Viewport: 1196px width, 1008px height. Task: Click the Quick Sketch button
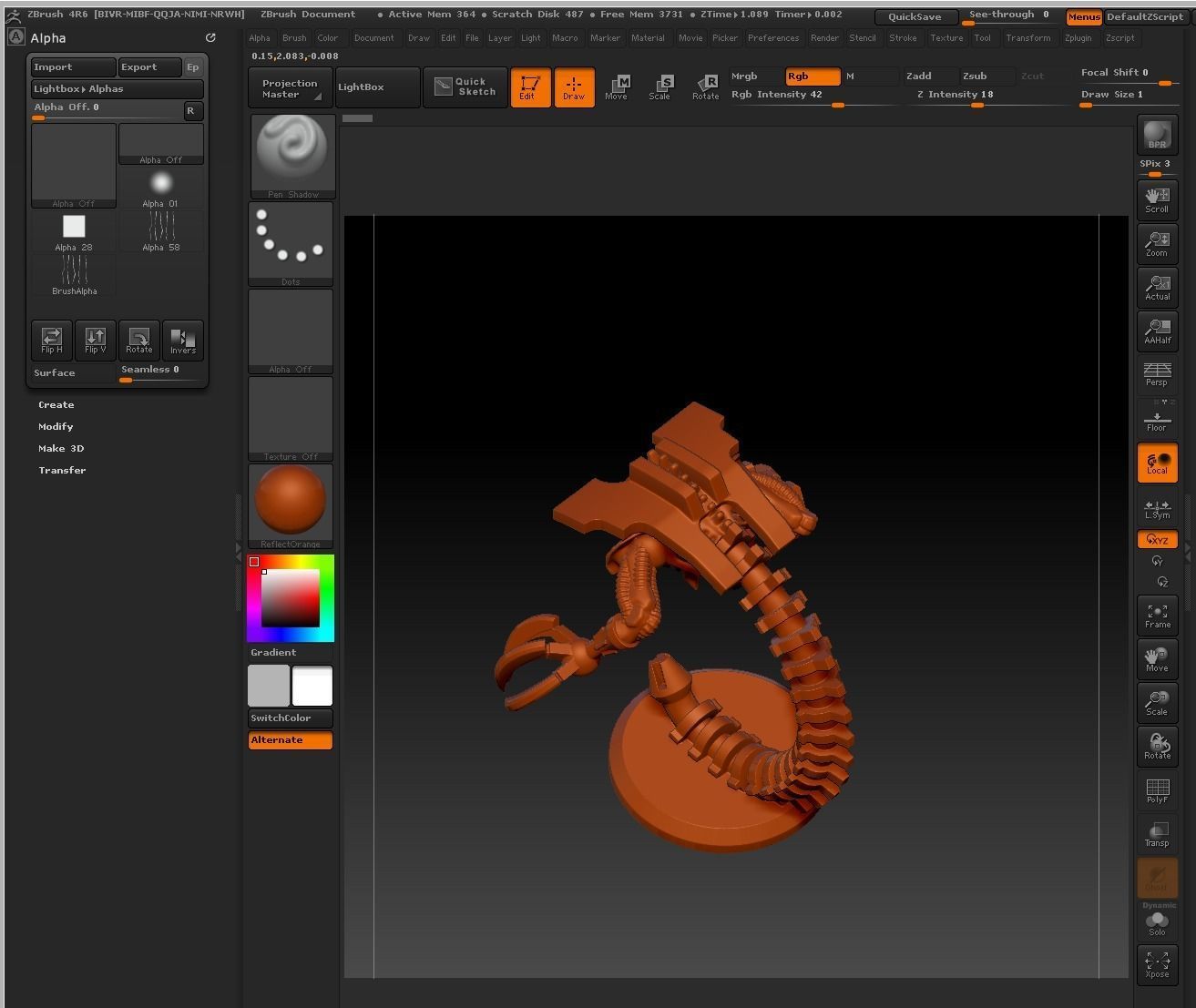pyautogui.click(x=465, y=87)
